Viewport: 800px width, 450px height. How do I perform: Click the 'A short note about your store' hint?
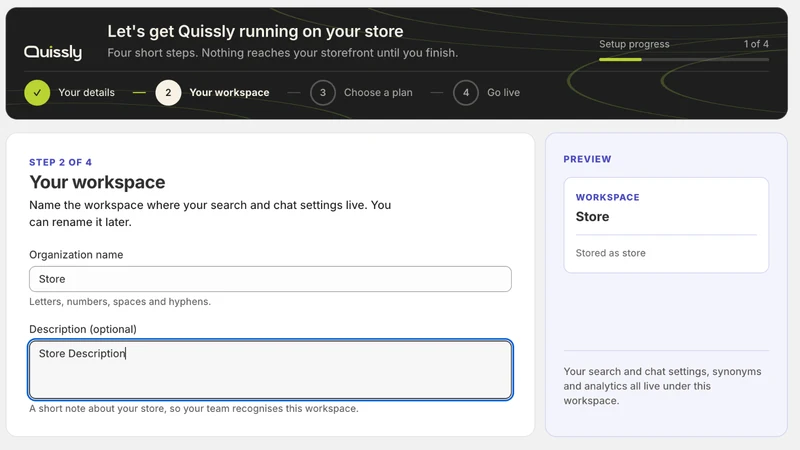coord(194,409)
